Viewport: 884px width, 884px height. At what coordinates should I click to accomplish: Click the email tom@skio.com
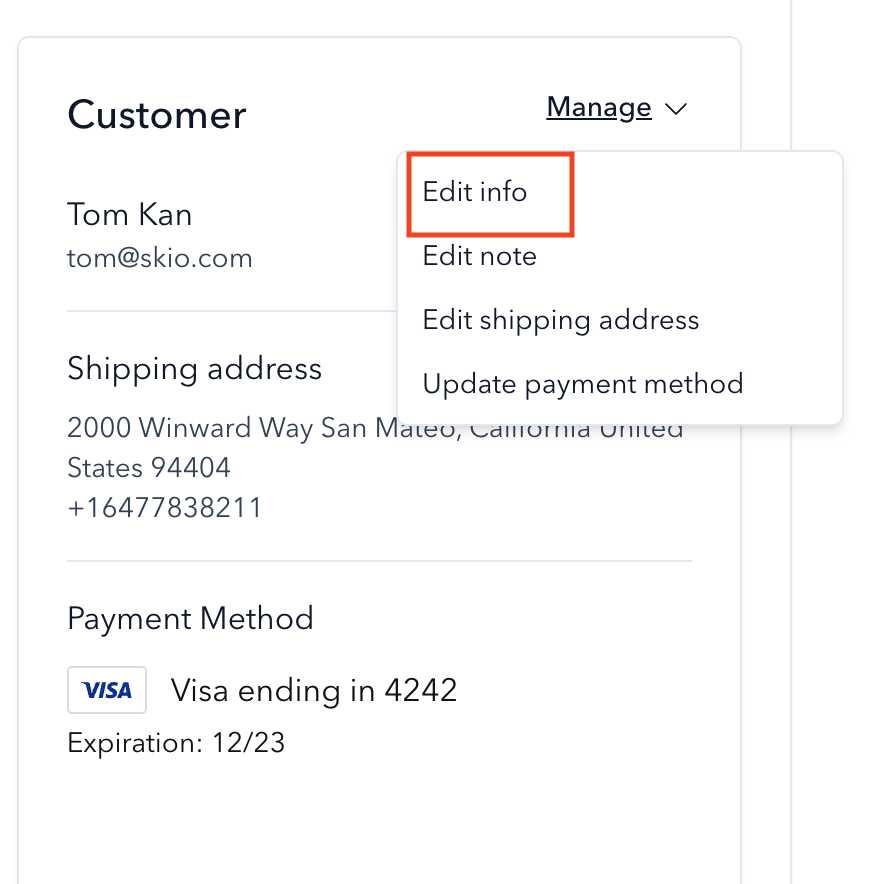coord(160,258)
